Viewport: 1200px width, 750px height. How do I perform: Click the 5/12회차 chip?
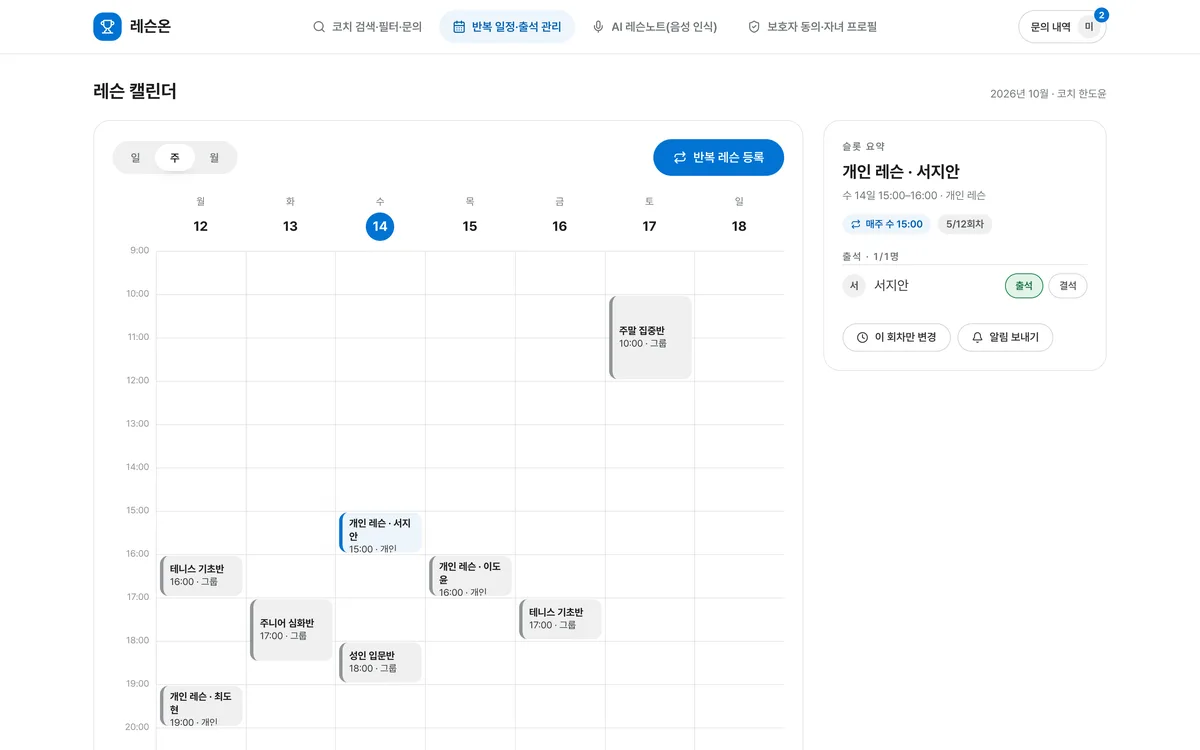964,224
